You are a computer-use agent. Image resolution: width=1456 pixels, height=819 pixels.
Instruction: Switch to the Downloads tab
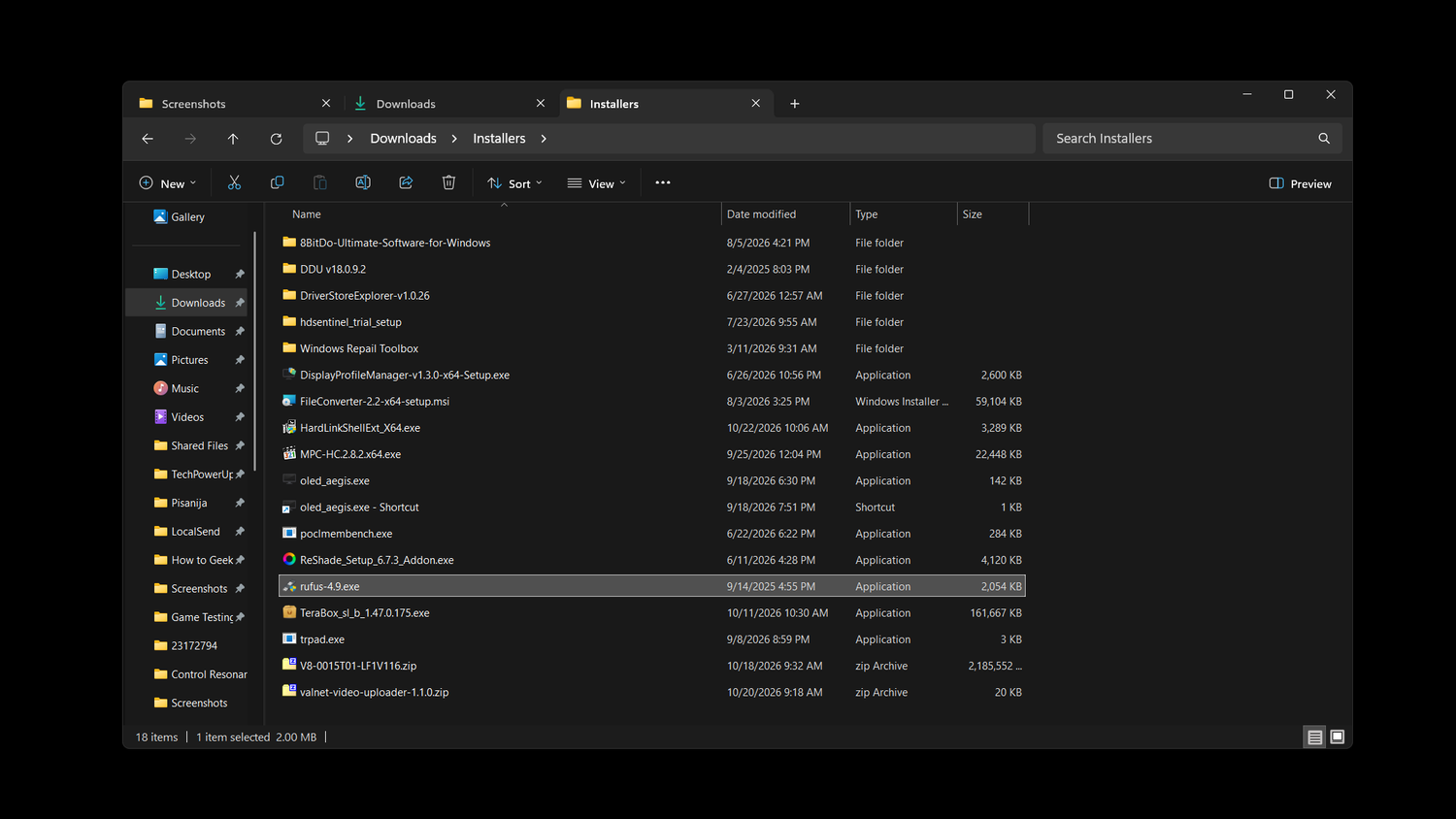[450, 104]
